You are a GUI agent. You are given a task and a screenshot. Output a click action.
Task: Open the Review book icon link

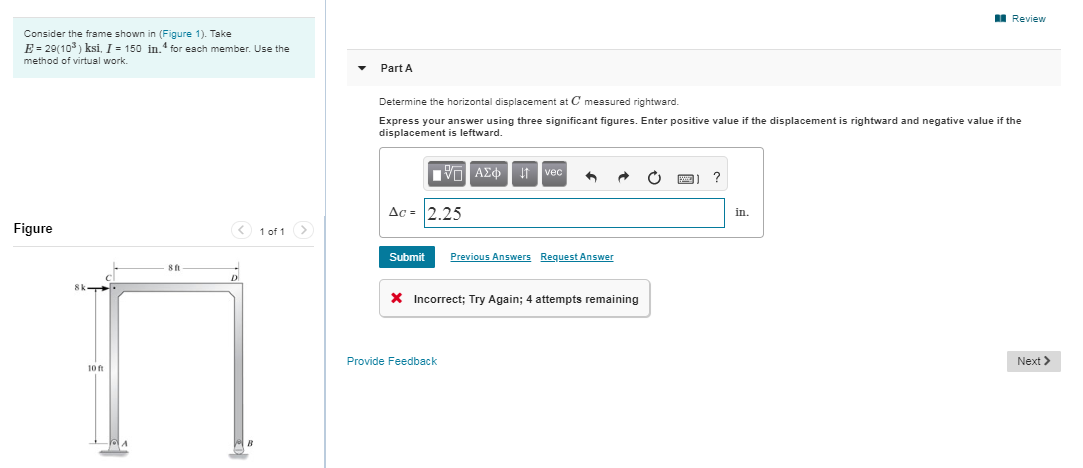[1020, 19]
